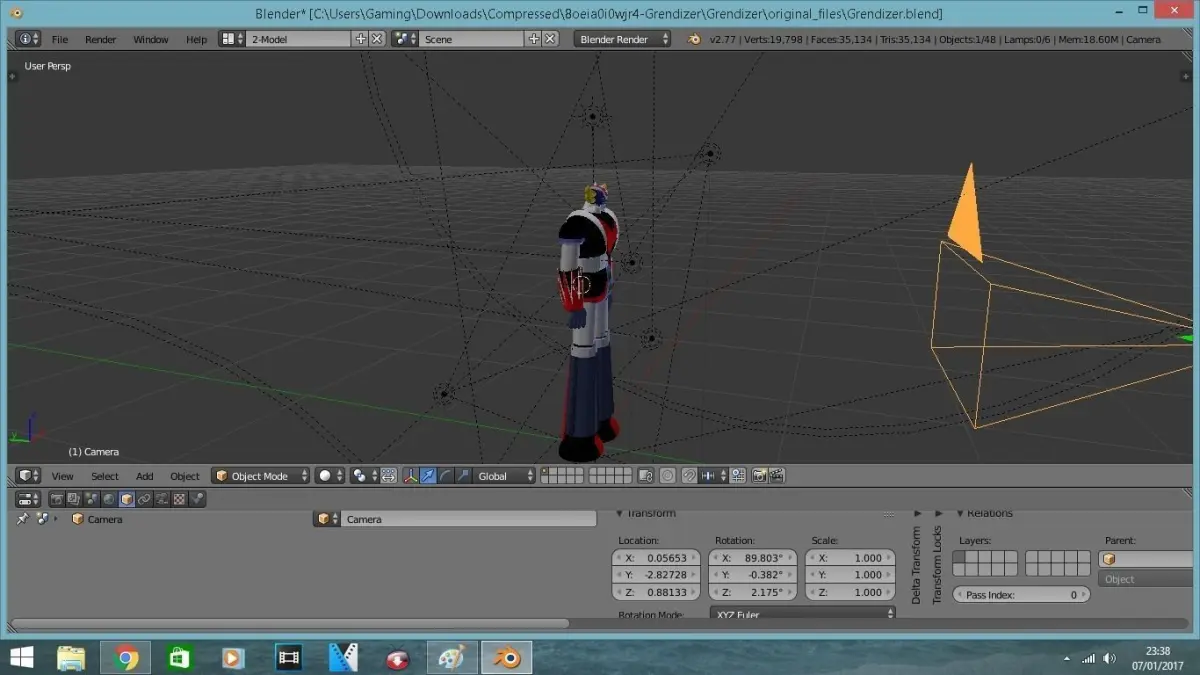1200x675 pixels.
Task: Open the Properties editor type selector
Action: click(x=28, y=498)
